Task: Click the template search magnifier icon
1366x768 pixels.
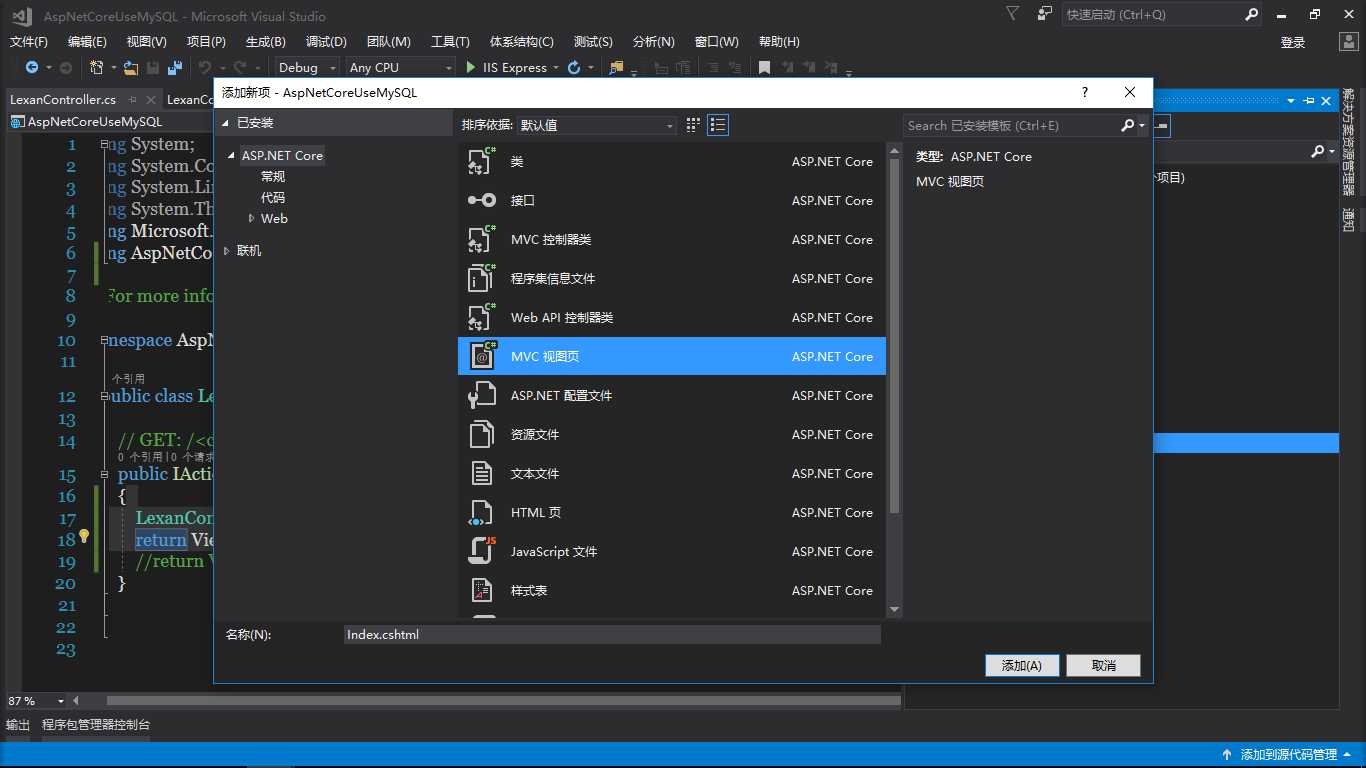Action: point(1127,125)
